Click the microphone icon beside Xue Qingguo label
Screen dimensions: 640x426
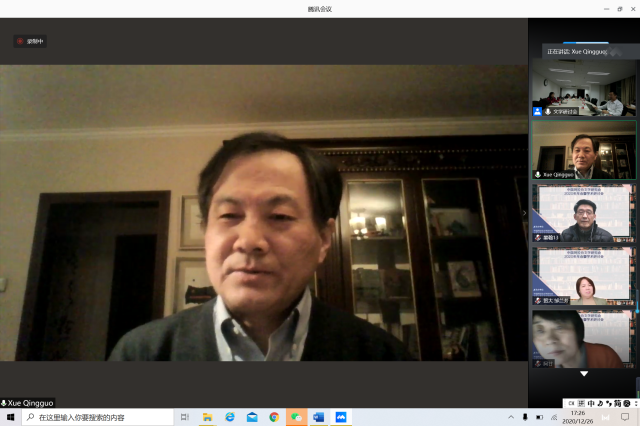(x=4, y=402)
